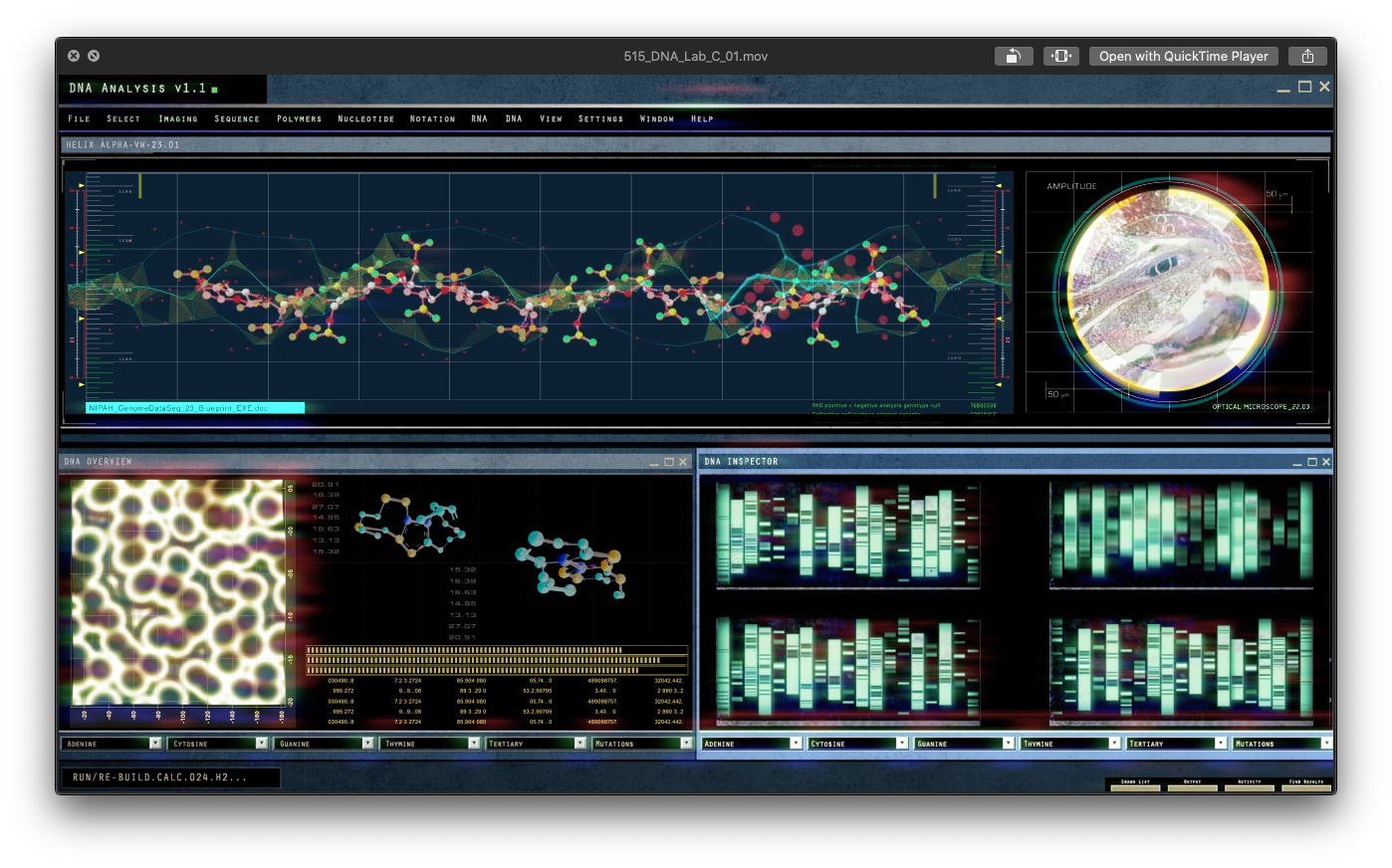Image resolution: width=1392 pixels, height=868 pixels.
Task: Open the DNA menu
Action: (514, 118)
